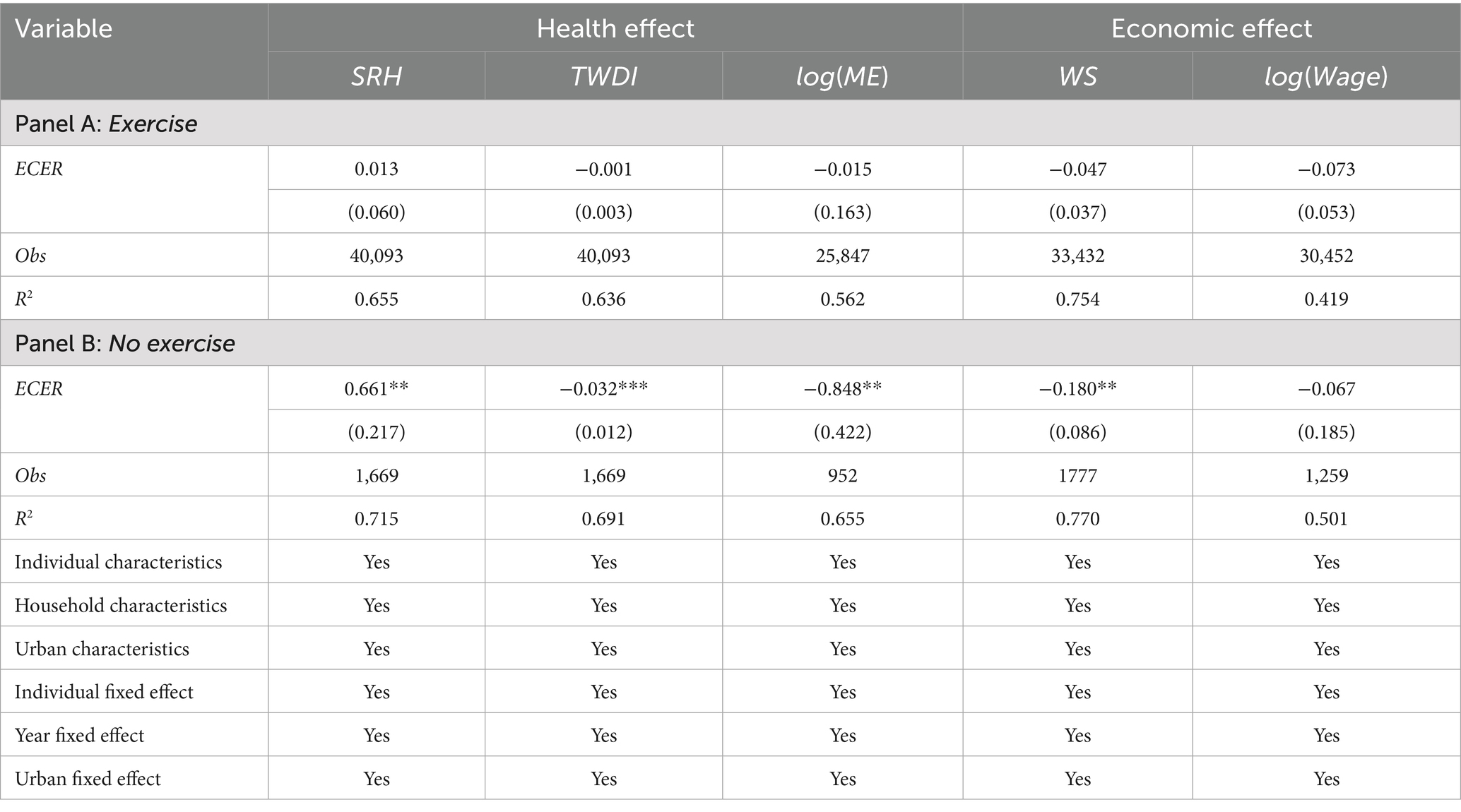Select the 0.661** coefficient cell
Screen dimensions: 1461x812
(x=377, y=388)
